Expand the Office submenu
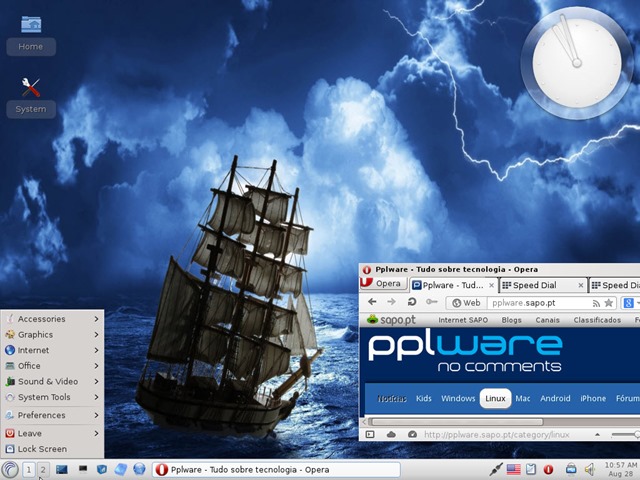 click(52, 366)
